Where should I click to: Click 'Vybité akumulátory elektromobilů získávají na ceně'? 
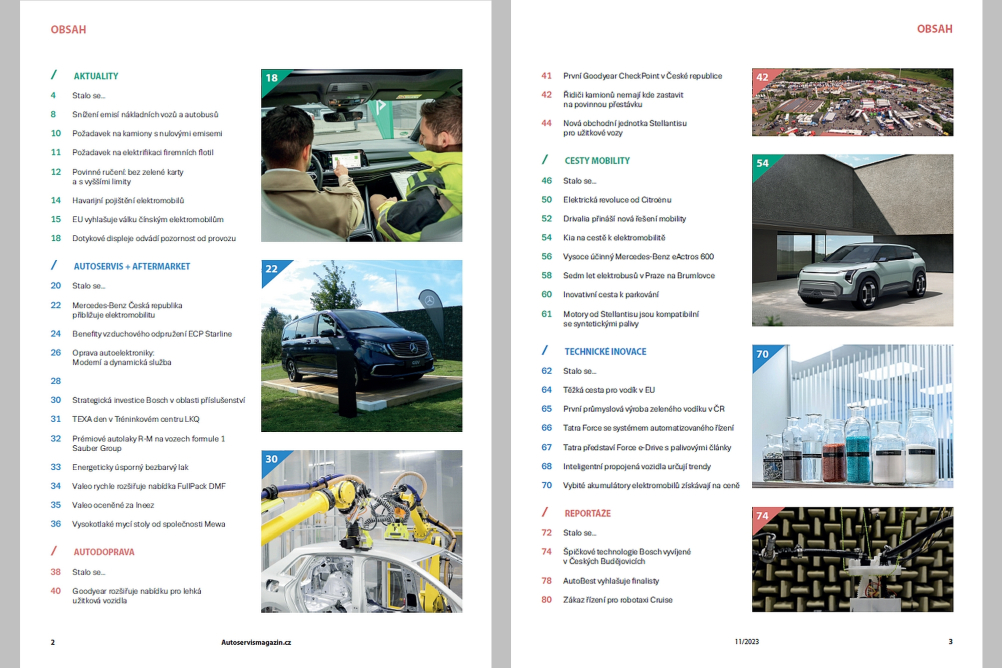point(651,486)
